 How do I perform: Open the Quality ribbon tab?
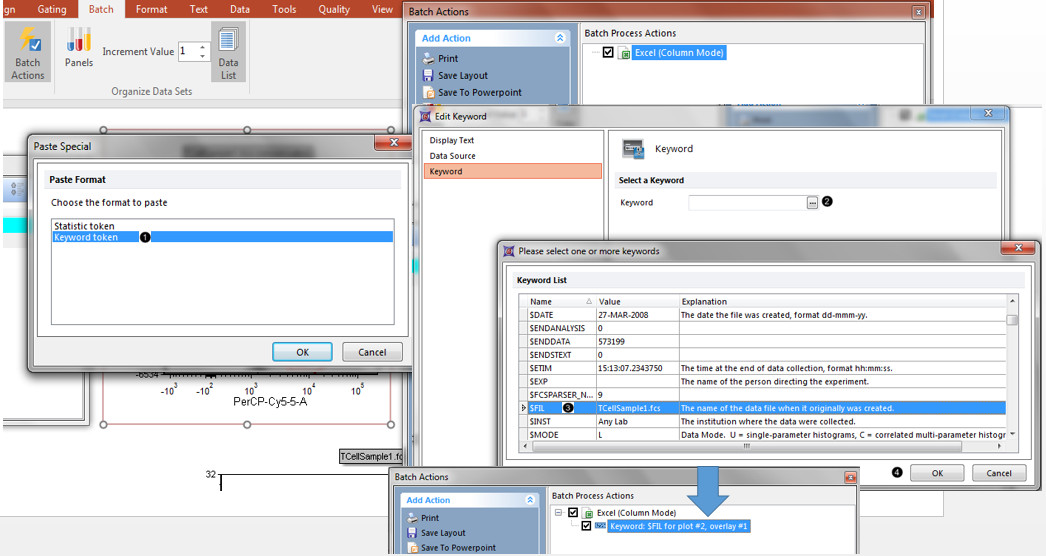point(334,9)
